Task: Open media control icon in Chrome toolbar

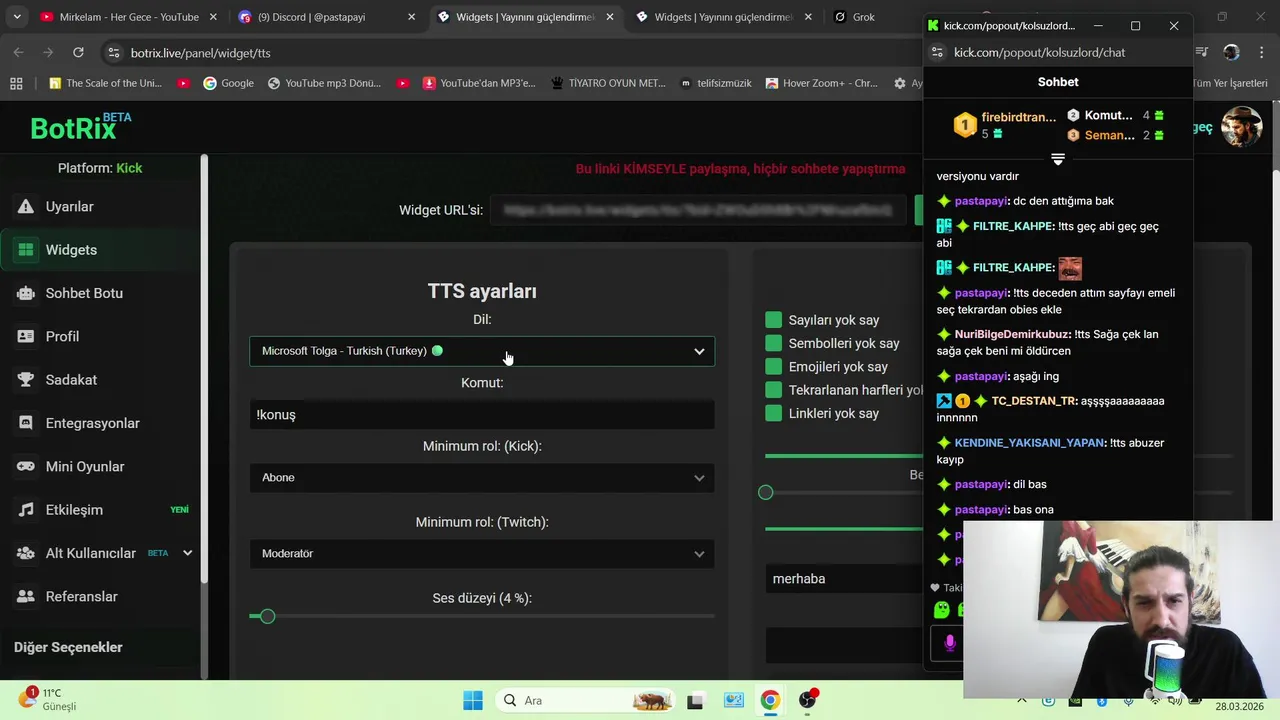Action: click(1204, 52)
